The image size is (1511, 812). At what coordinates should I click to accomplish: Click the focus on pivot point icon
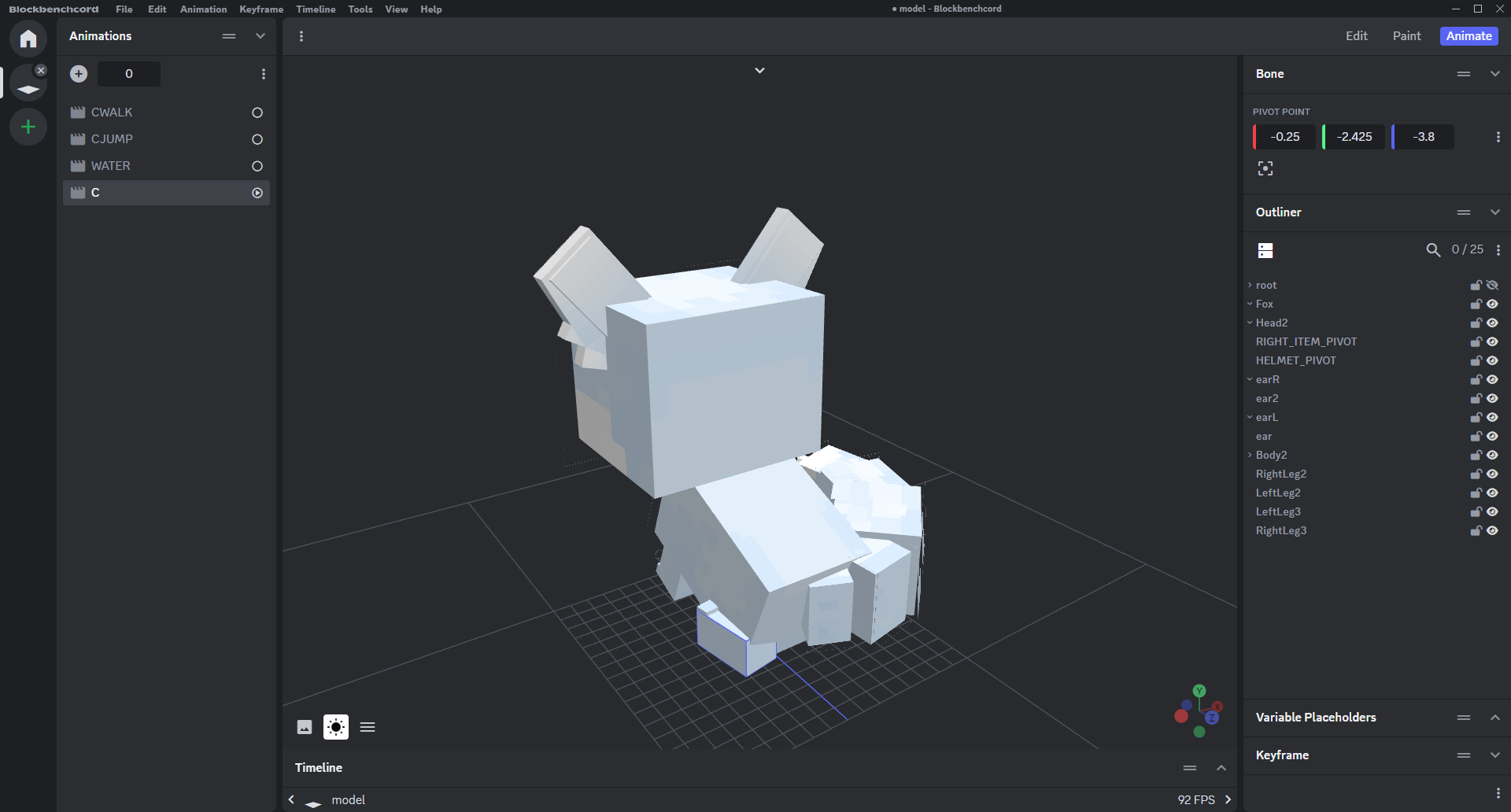pos(1265,168)
